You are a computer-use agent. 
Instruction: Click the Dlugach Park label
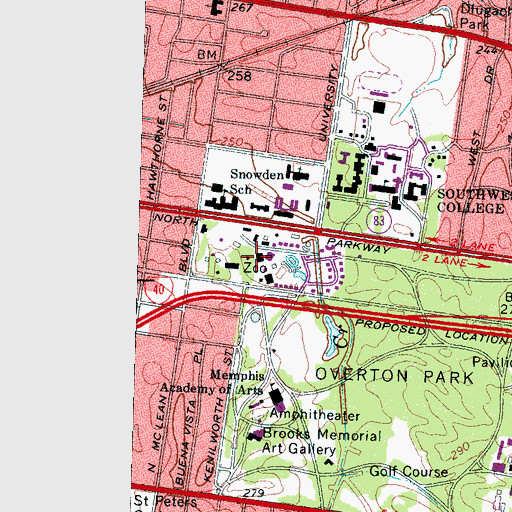tap(485, 17)
